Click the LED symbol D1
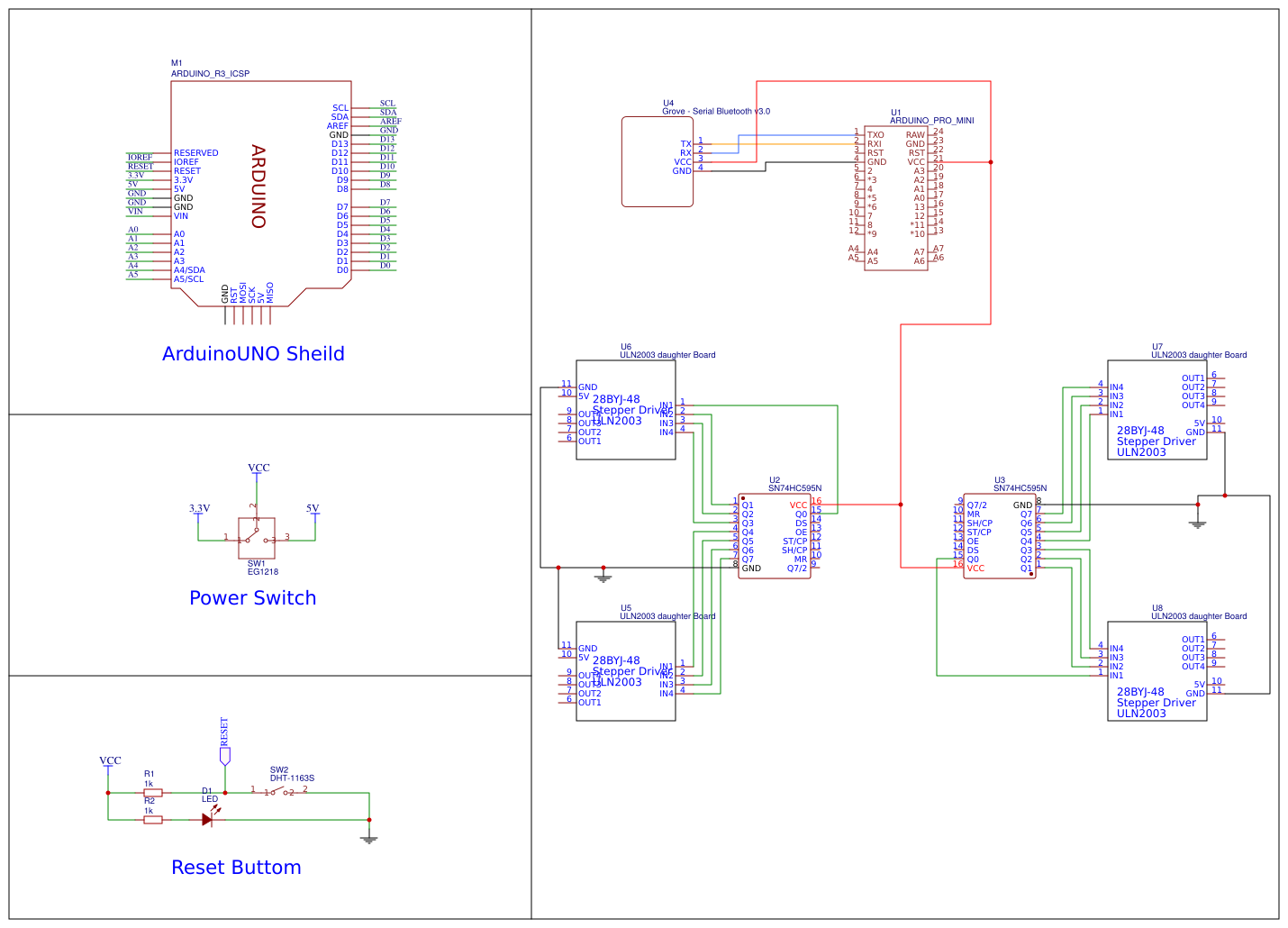 [x=209, y=818]
